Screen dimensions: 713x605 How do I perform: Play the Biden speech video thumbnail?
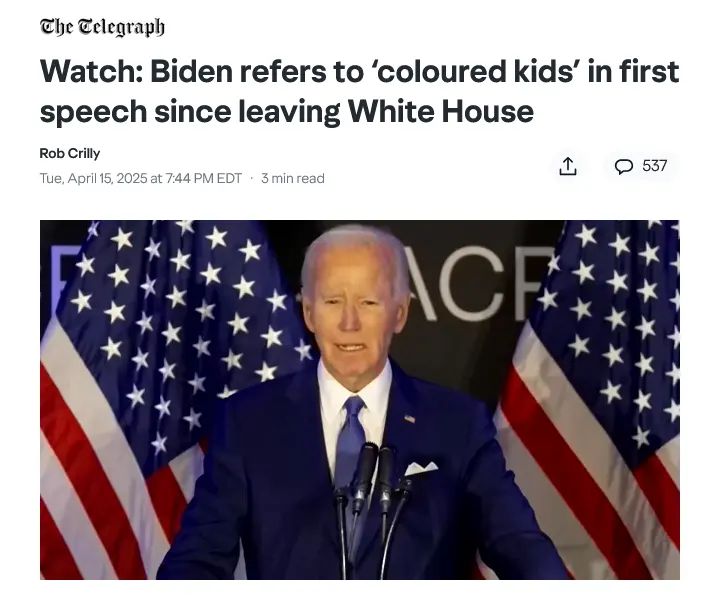coord(360,400)
